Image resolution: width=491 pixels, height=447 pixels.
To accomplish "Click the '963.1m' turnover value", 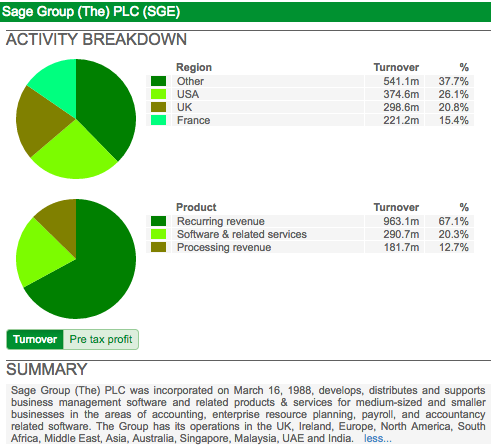I will pos(401,221).
